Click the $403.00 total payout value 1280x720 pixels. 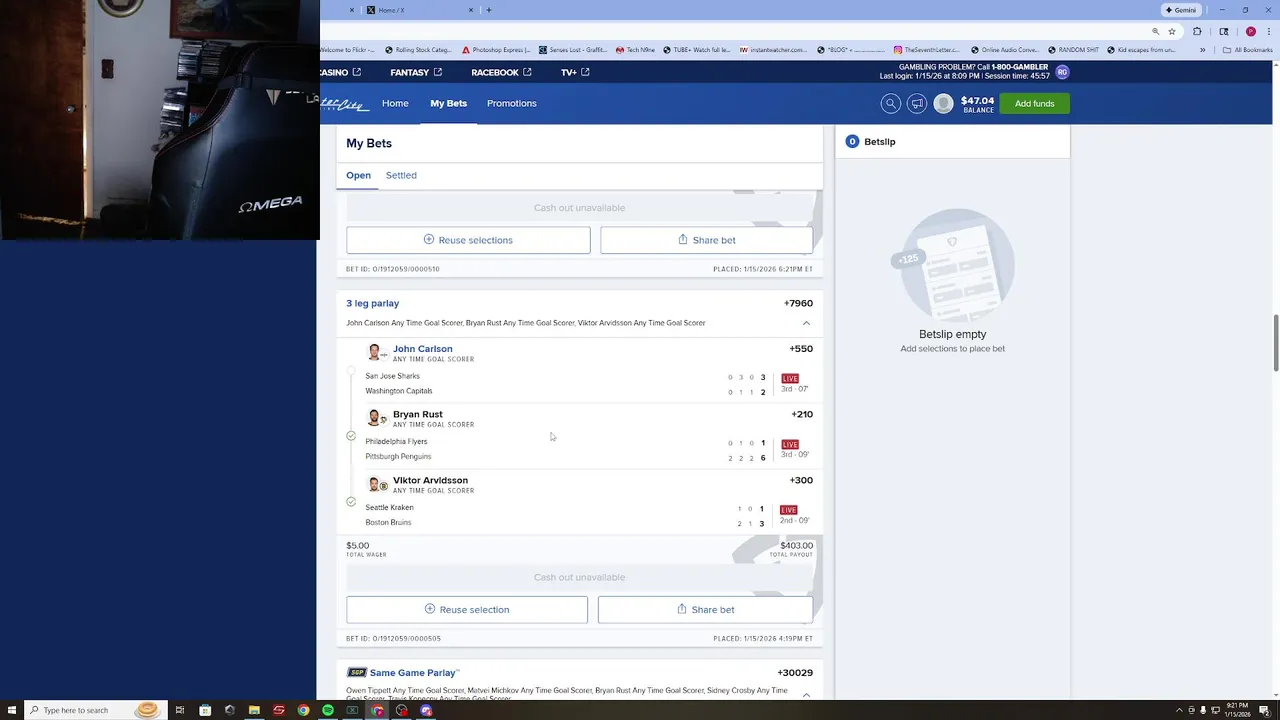[796, 545]
